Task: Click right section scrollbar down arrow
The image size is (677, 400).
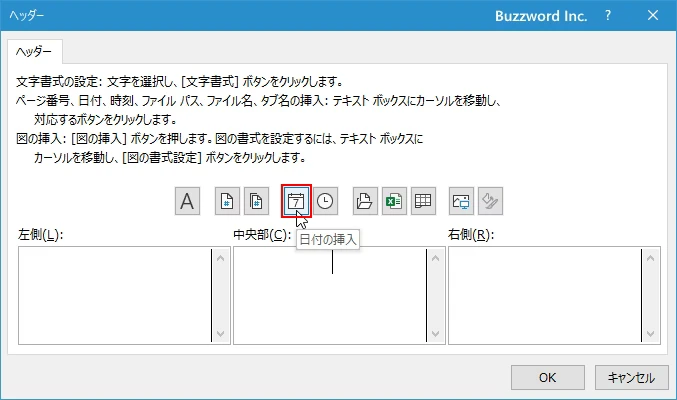Action: 651,333
